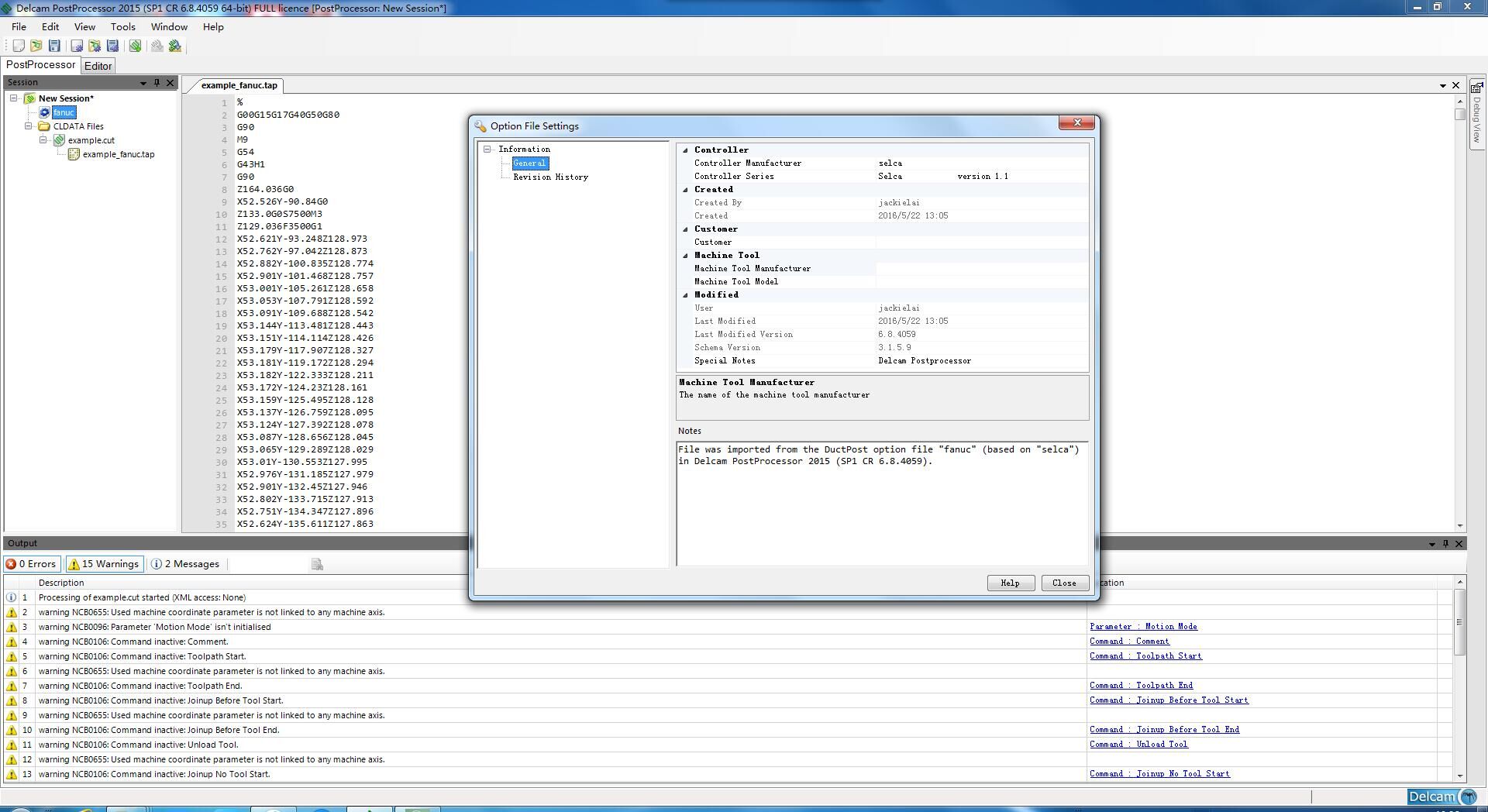Select Revision History in dialog tree
Screen dimensions: 1488x812
coord(550,177)
